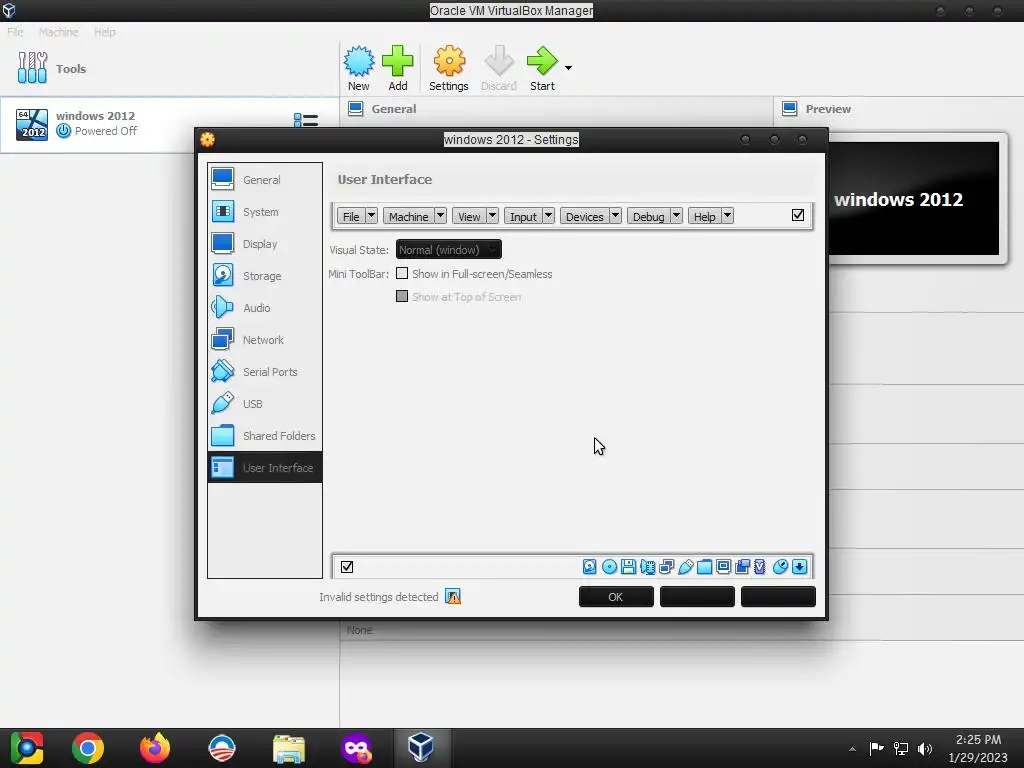Expand the Devices menu dropdown arrow
The width and height of the screenshot is (1024, 768).
pyautogui.click(x=615, y=216)
